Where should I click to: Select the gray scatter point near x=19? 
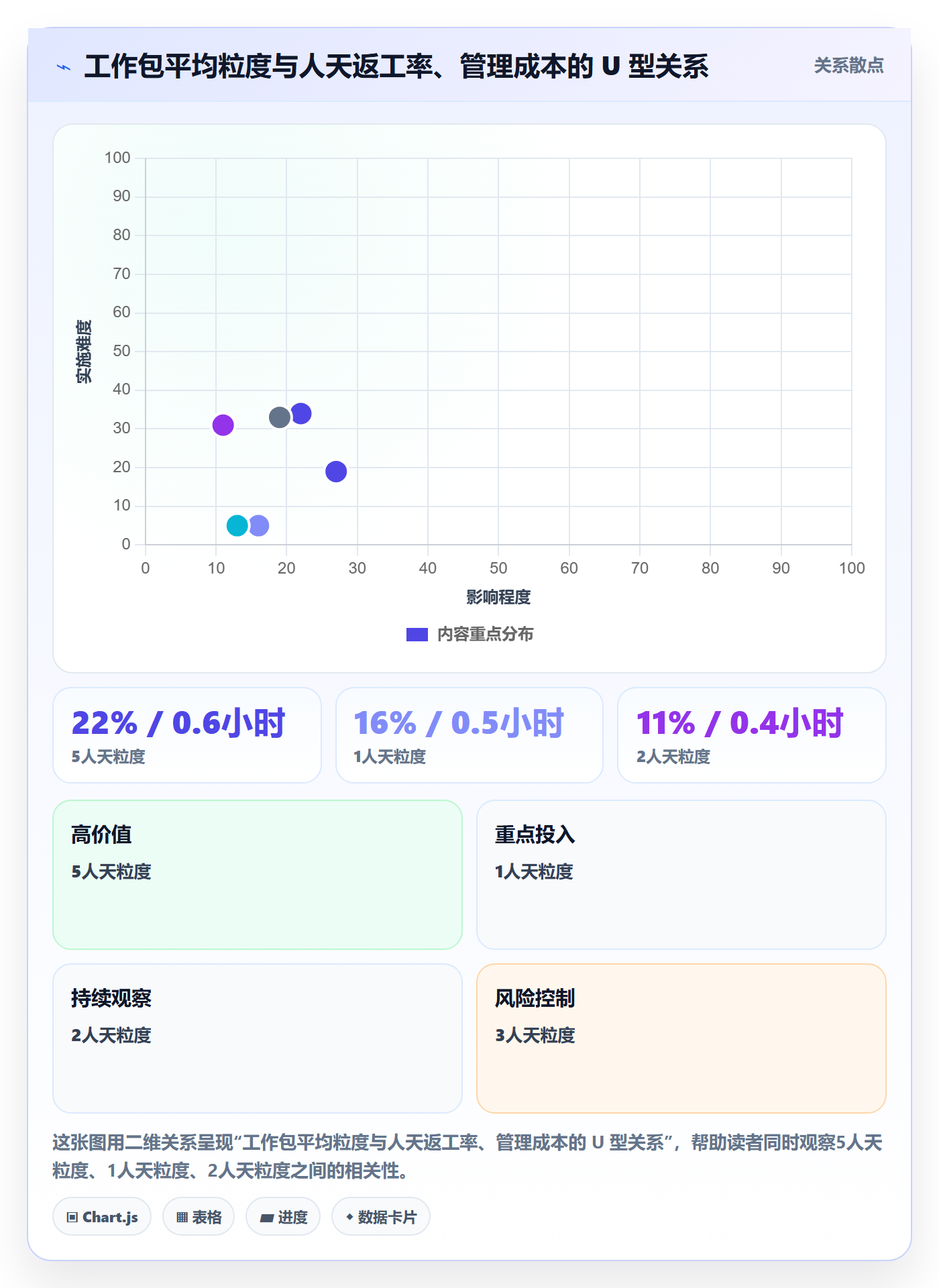tap(280, 417)
